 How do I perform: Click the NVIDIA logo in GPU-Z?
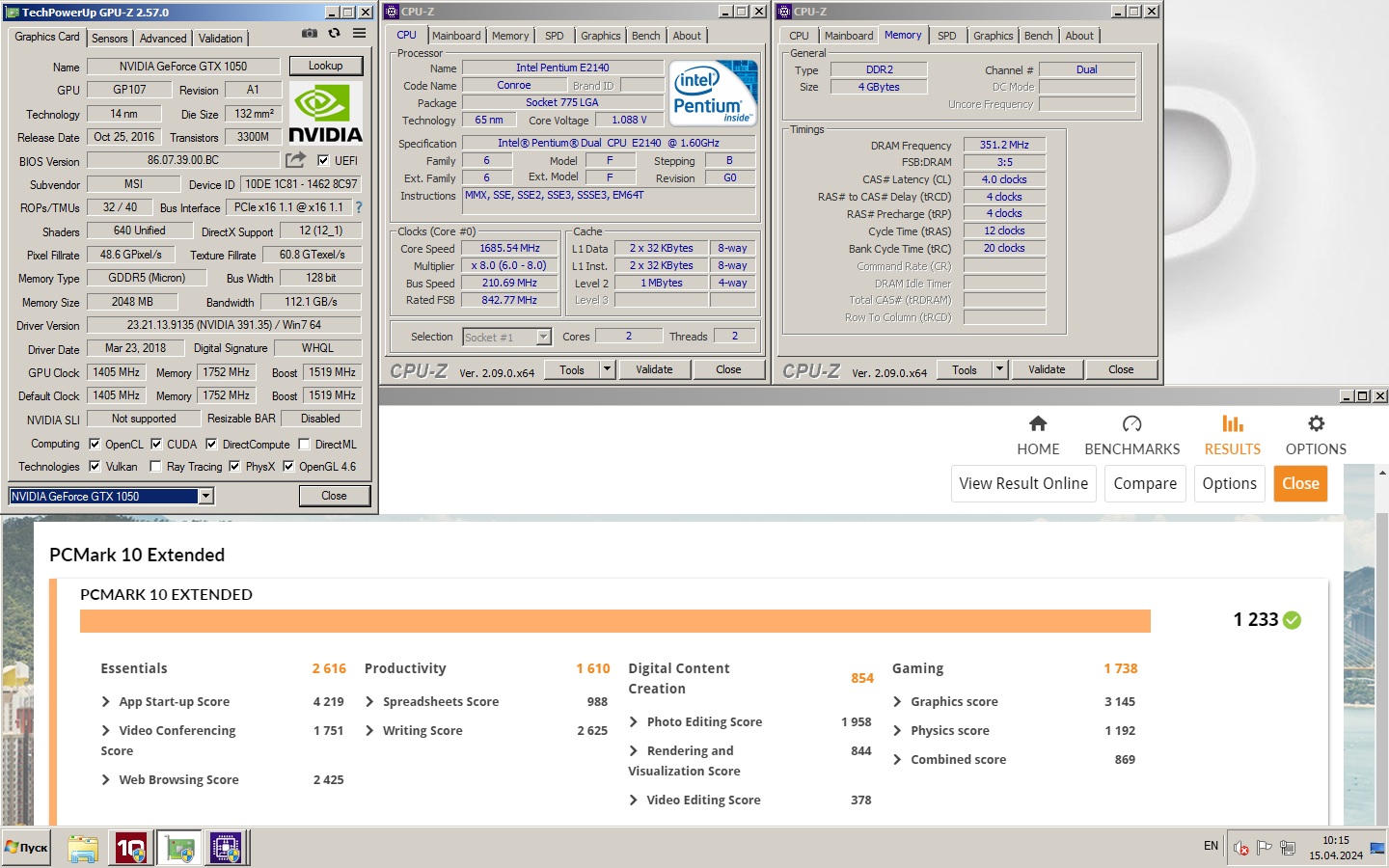tap(325, 113)
